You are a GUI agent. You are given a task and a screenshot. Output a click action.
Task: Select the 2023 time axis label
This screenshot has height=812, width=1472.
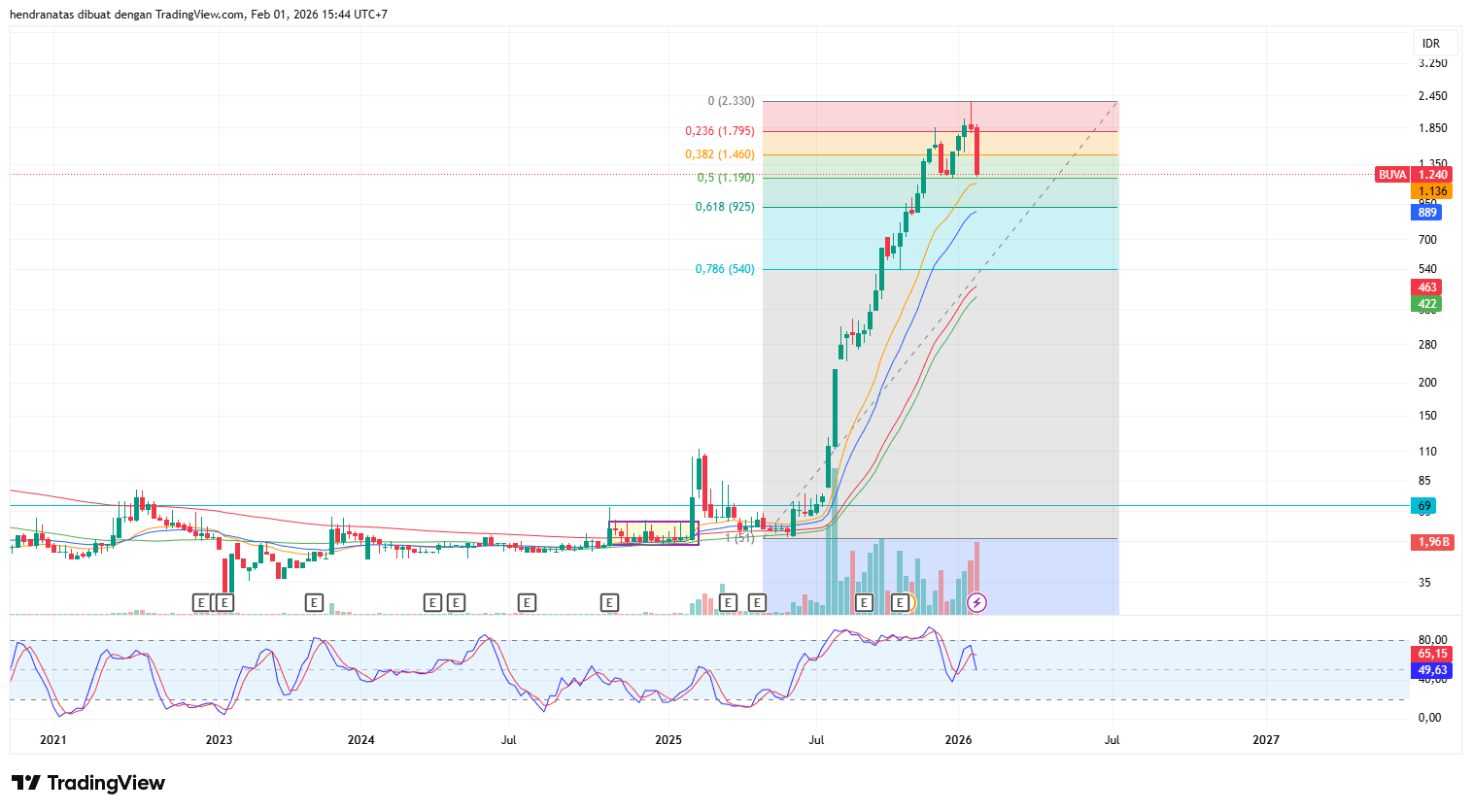click(x=219, y=740)
